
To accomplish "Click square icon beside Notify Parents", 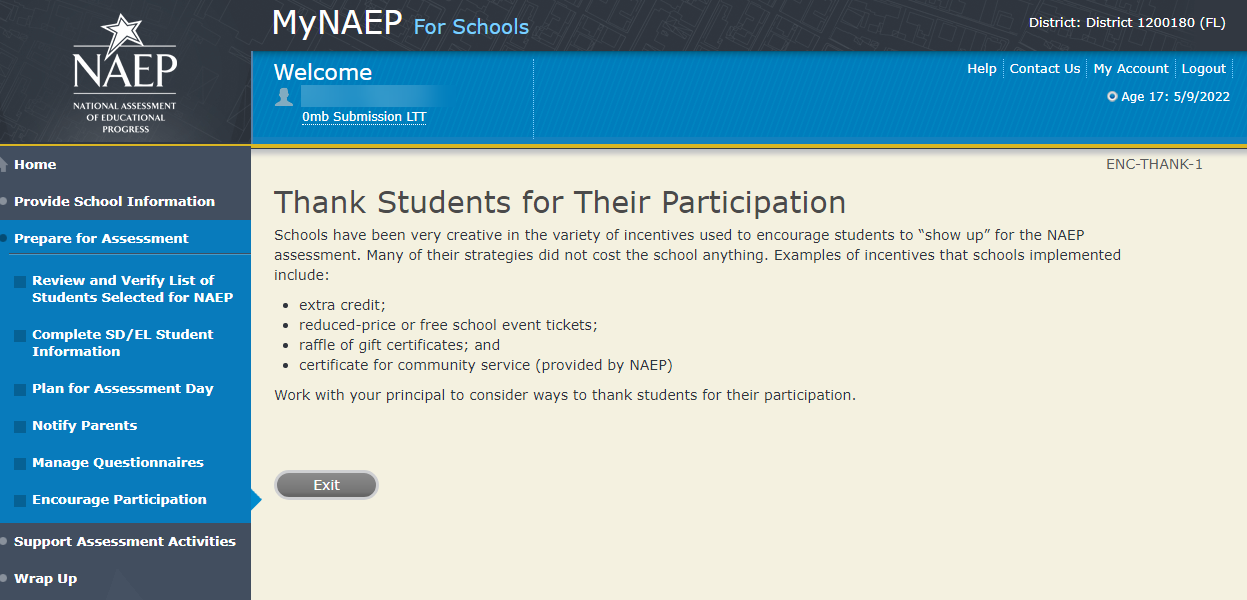I will [20, 427].
